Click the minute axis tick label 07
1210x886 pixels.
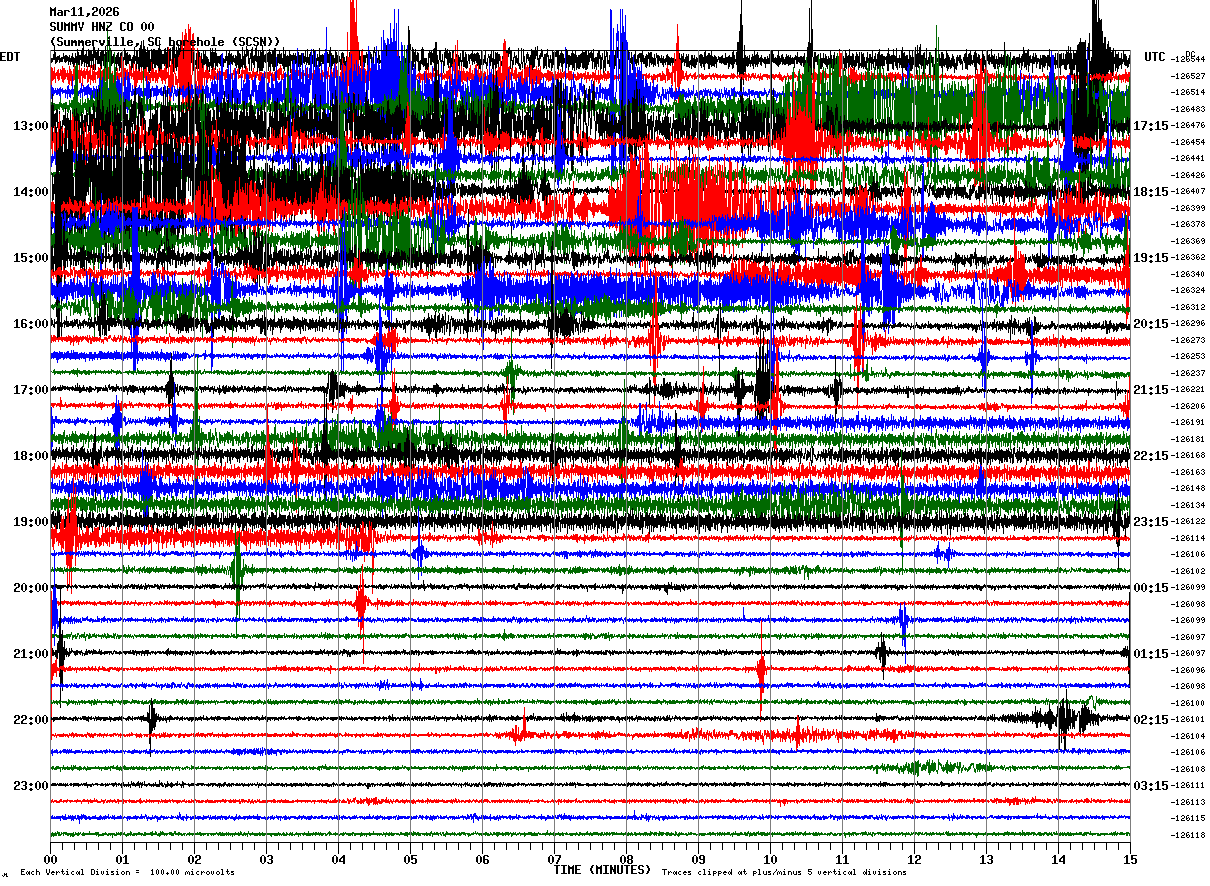[x=554, y=859]
